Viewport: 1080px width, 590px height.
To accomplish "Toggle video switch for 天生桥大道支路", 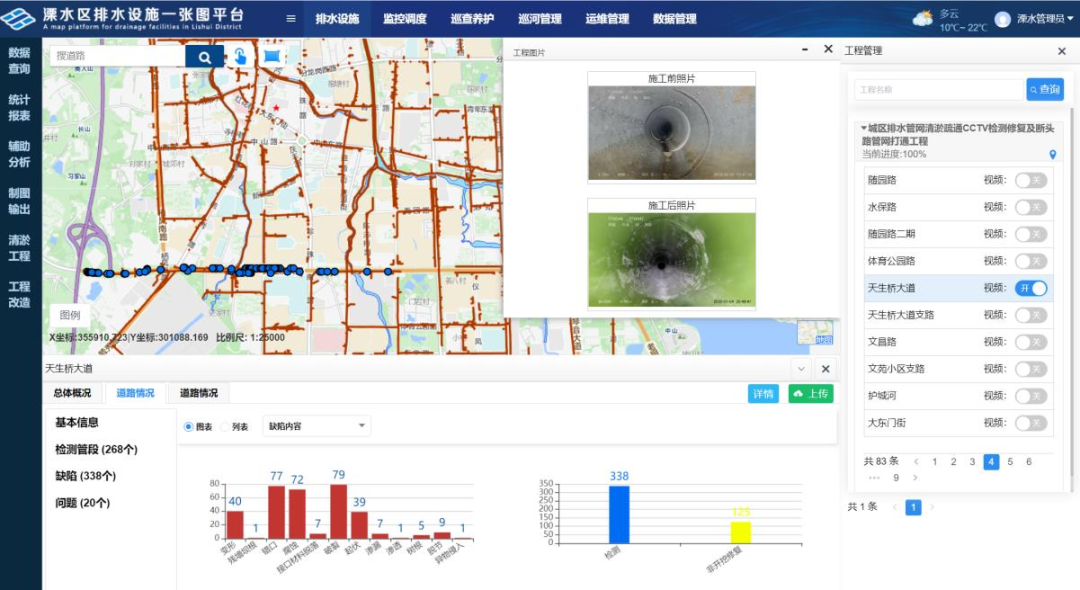I will coord(1031,315).
